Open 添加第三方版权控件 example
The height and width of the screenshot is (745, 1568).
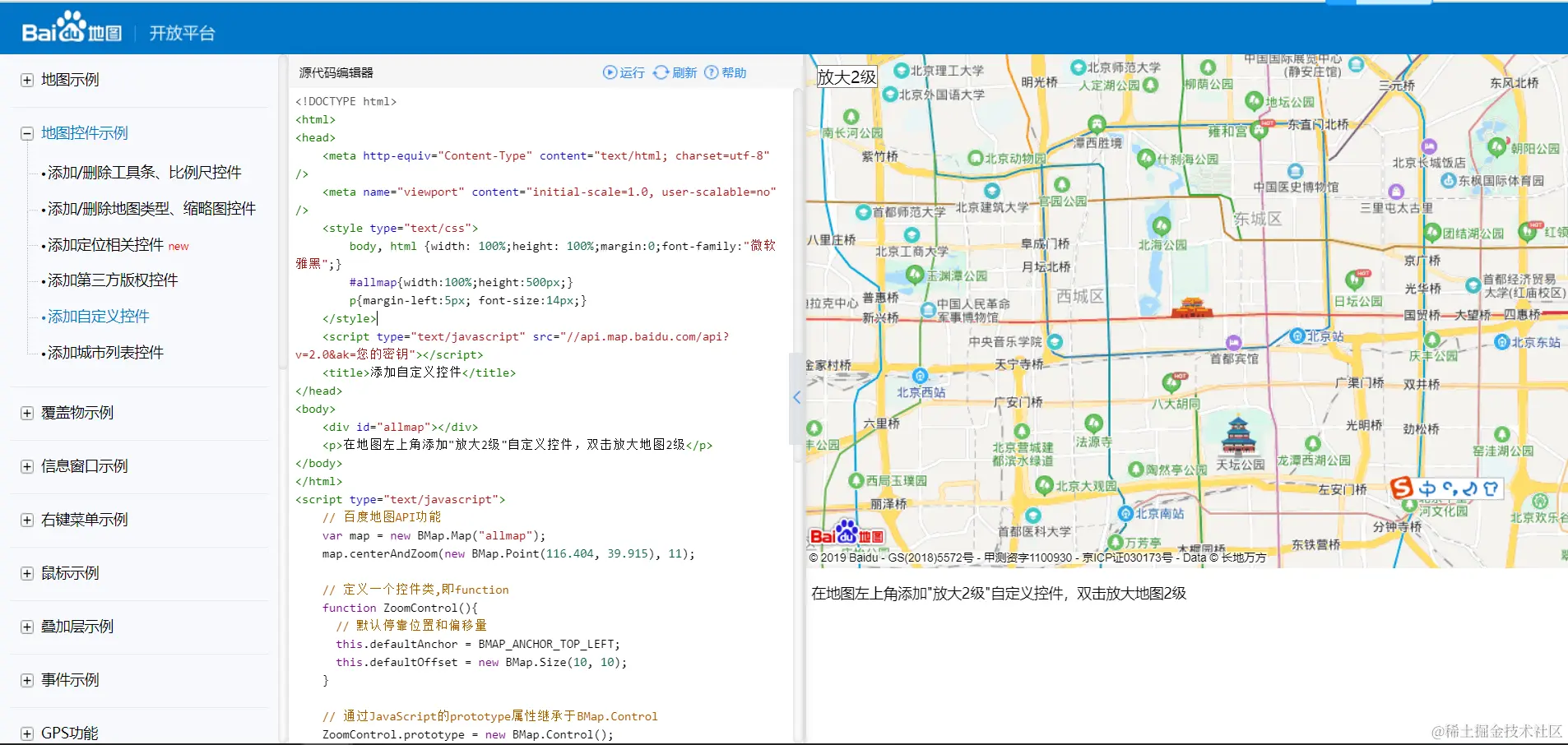point(113,280)
